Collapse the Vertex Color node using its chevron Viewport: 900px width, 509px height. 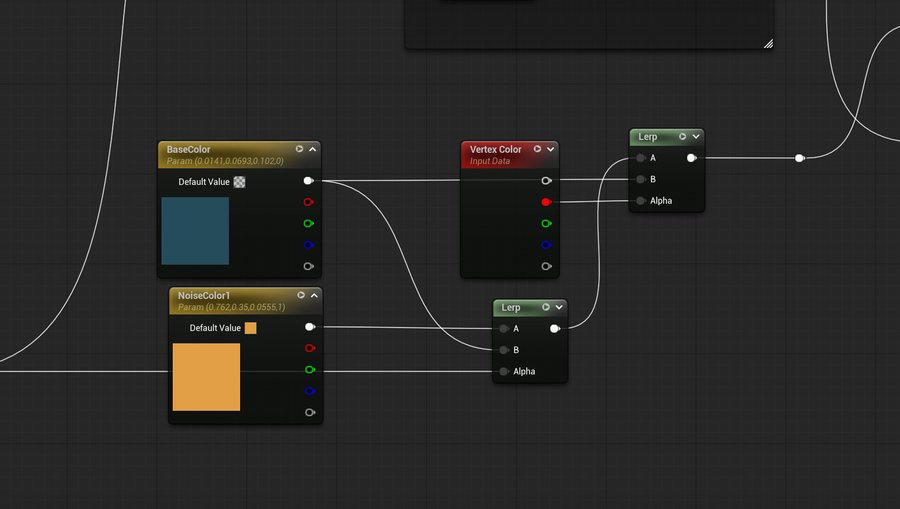pyautogui.click(x=550, y=149)
